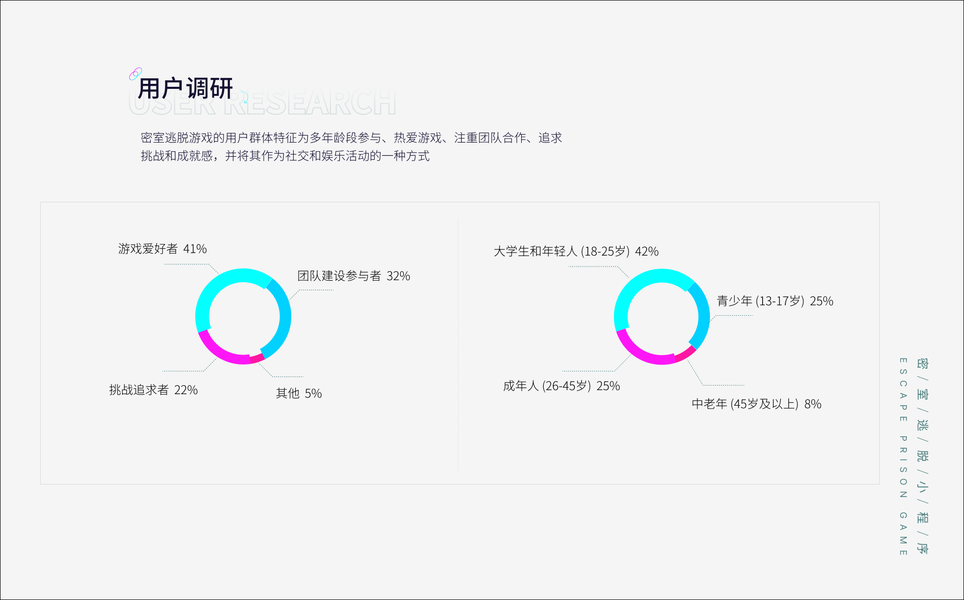Image resolution: width=964 pixels, height=600 pixels.
Task: Select the 其他 5% label
Action: click(298, 394)
